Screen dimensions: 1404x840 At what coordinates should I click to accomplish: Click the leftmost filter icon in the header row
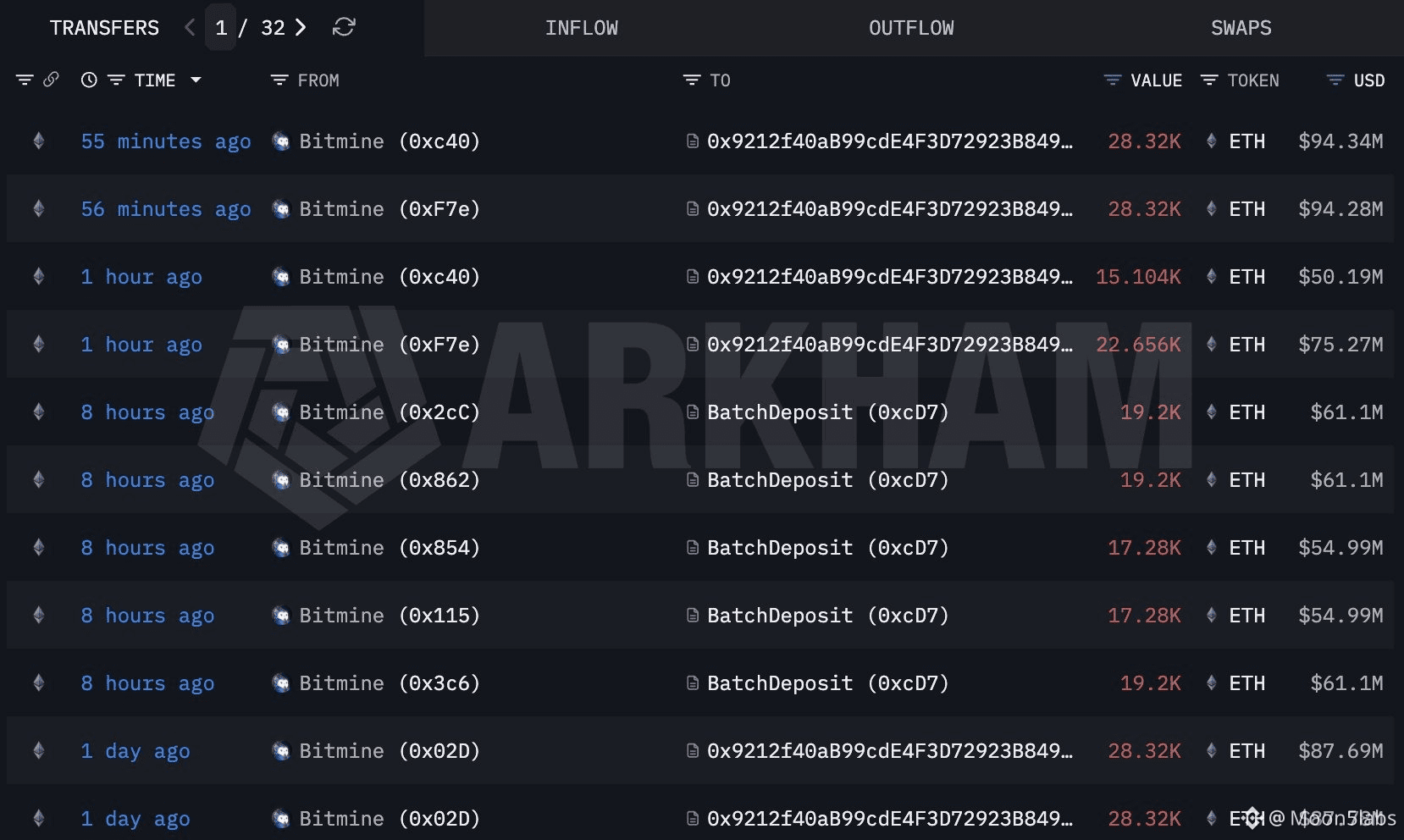coord(24,80)
